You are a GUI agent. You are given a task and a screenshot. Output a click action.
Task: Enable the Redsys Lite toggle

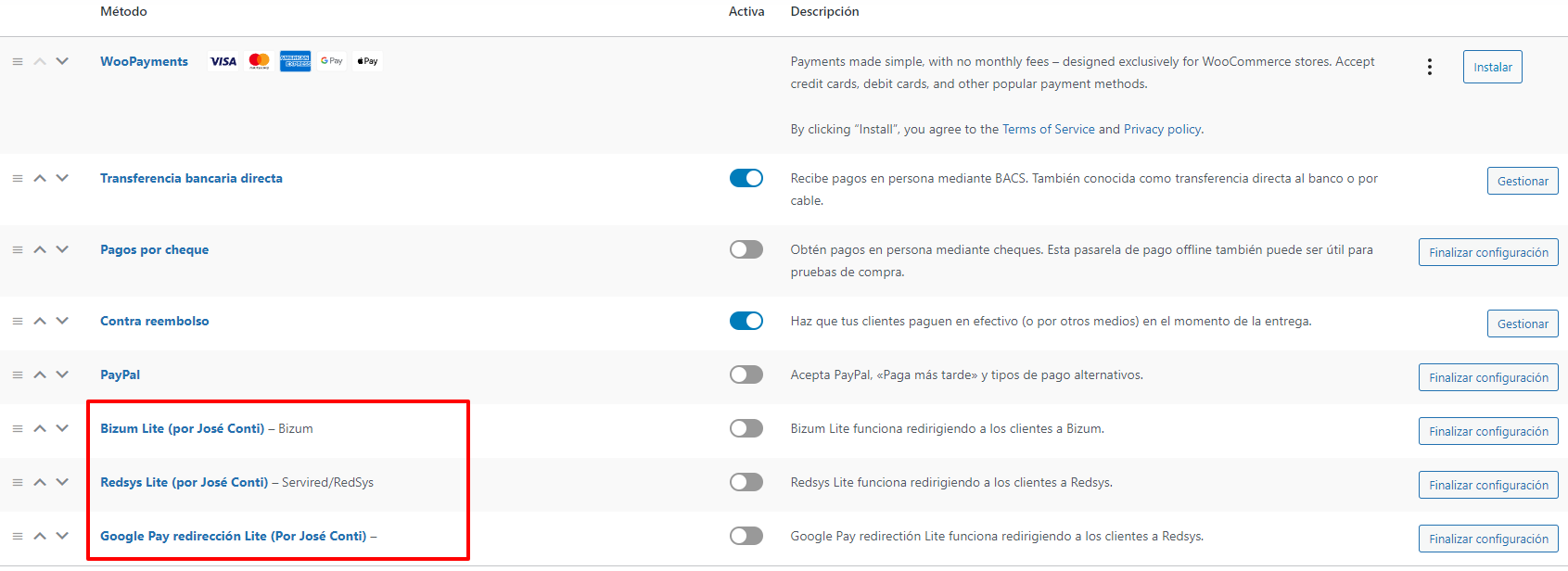(x=746, y=482)
